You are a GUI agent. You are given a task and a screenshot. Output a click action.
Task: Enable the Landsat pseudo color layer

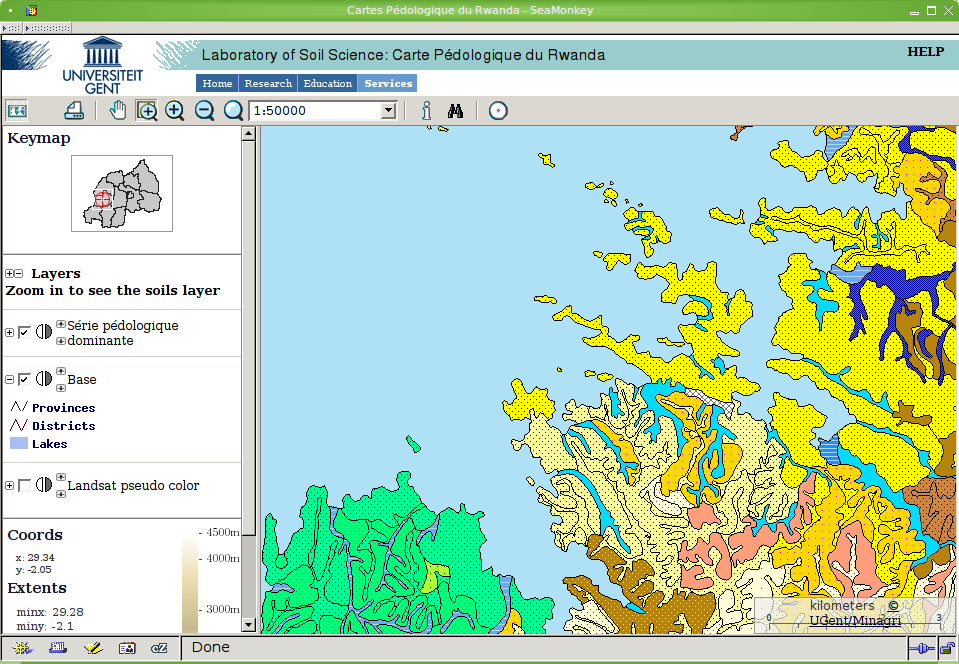(x=24, y=485)
